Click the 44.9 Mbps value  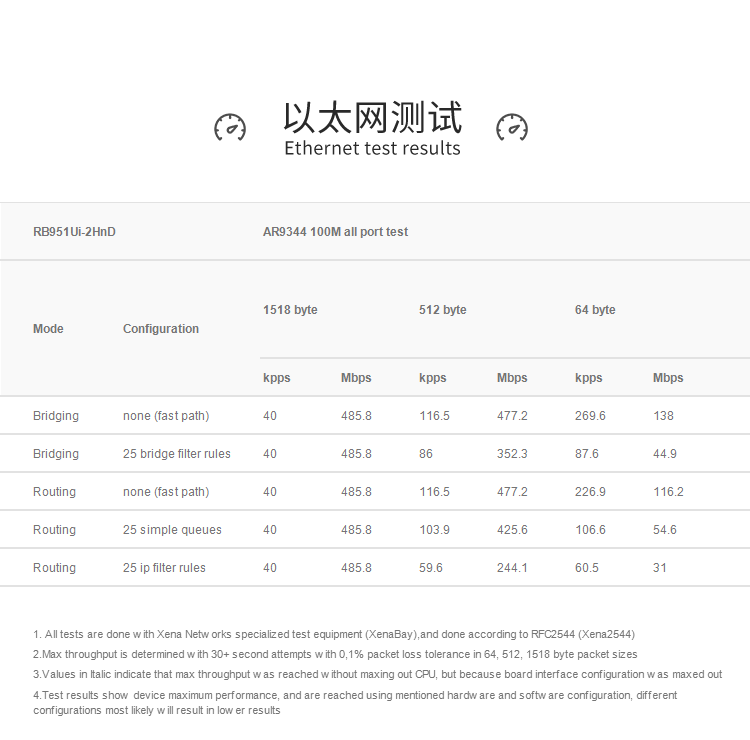tap(664, 453)
